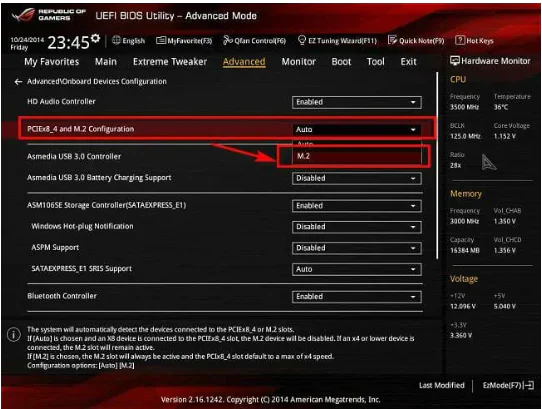The image size is (542, 409).
Task: Click the Hardware Monitor screen icon
Action: tap(455, 61)
